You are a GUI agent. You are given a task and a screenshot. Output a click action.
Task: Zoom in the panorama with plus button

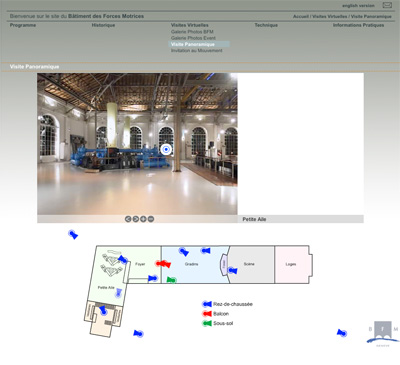click(x=143, y=219)
